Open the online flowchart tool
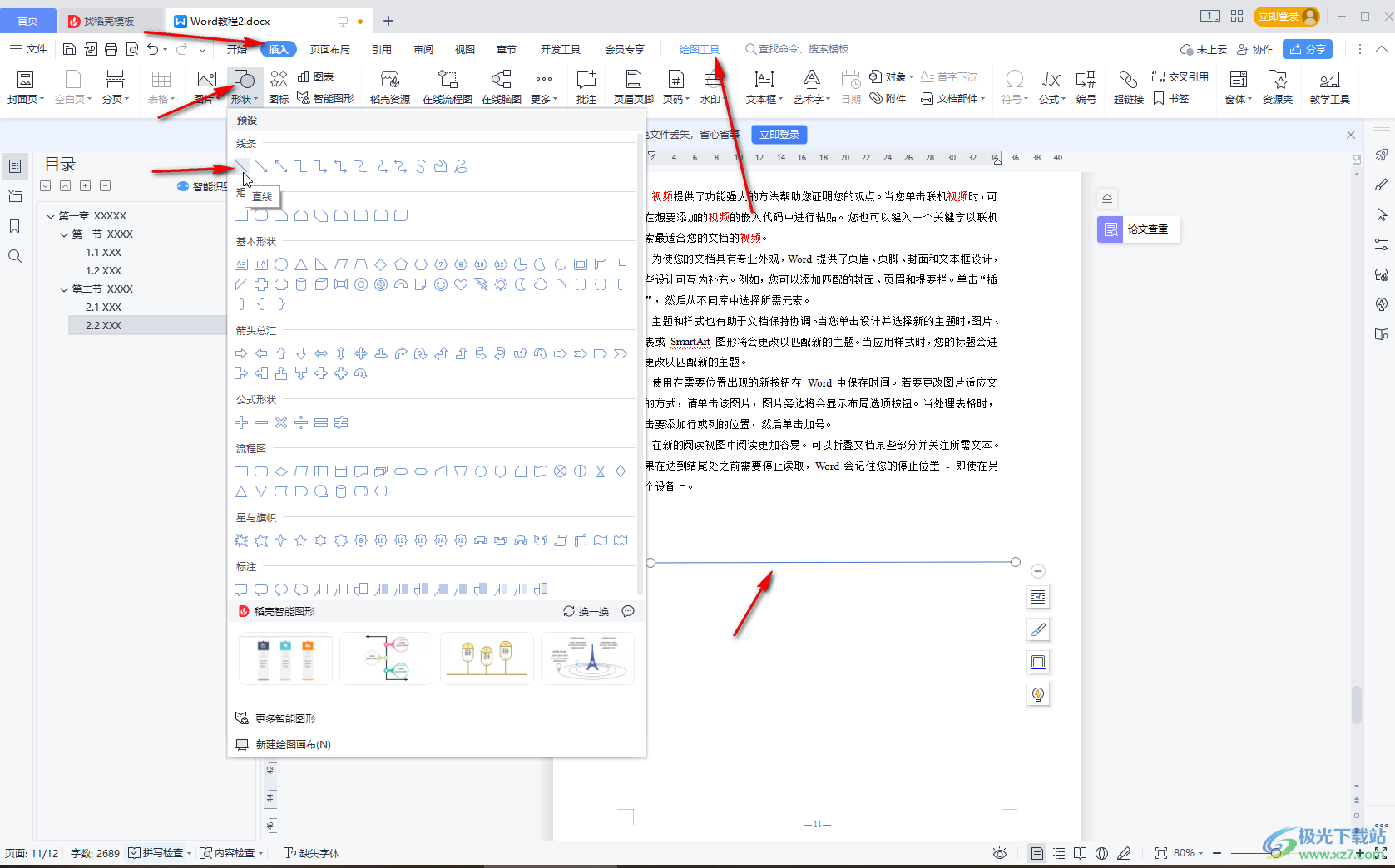1395x868 pixels. (x=448, y=87)
